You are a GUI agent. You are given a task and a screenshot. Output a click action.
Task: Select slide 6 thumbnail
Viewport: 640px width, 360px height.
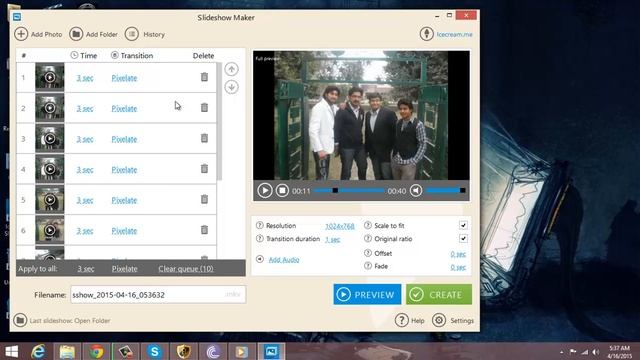coord(50,230)
